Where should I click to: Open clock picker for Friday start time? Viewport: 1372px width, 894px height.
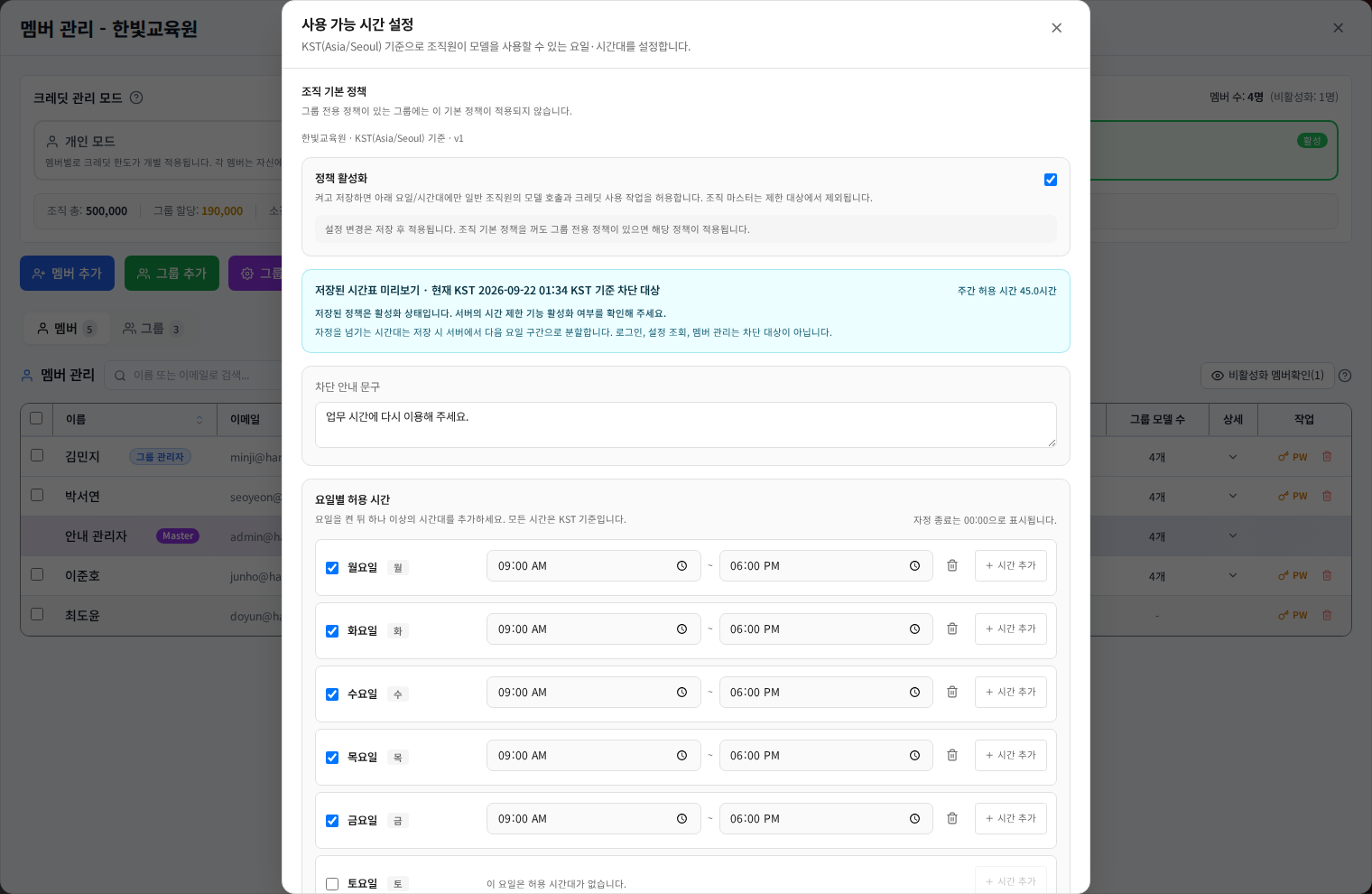(x=681, y=819)
